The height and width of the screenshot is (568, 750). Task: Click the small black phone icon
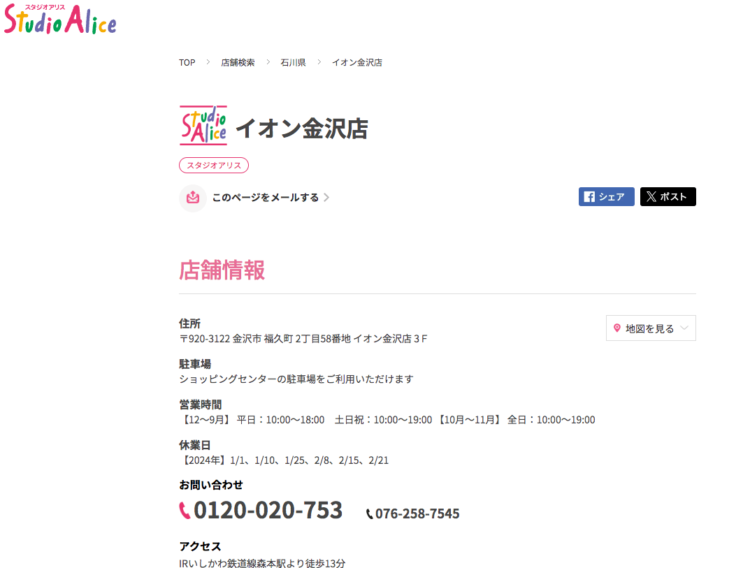[369, 514]
